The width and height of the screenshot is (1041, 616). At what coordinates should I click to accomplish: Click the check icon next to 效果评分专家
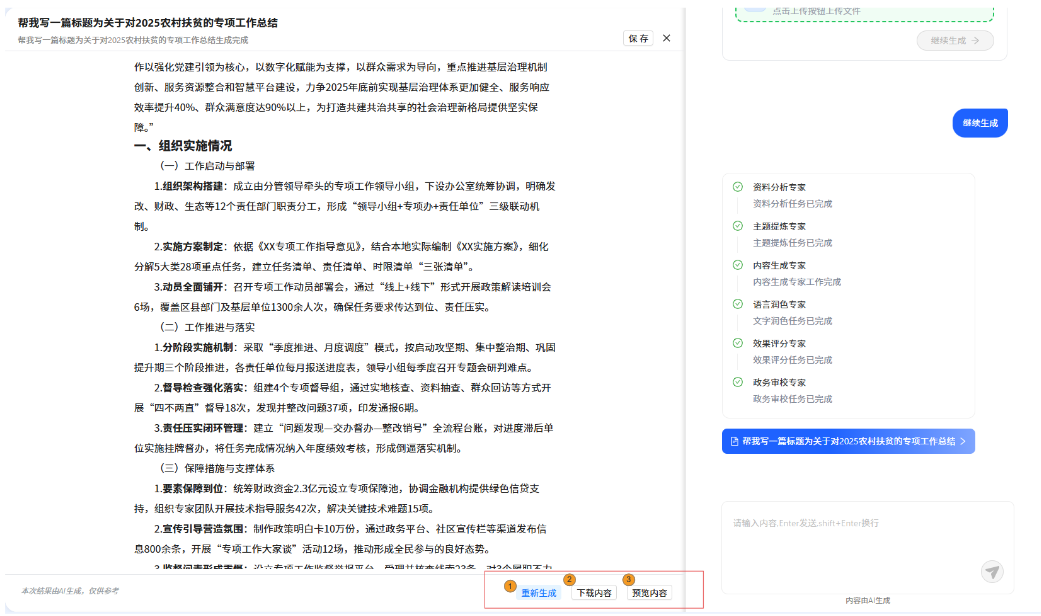click(x=738, y=343)
